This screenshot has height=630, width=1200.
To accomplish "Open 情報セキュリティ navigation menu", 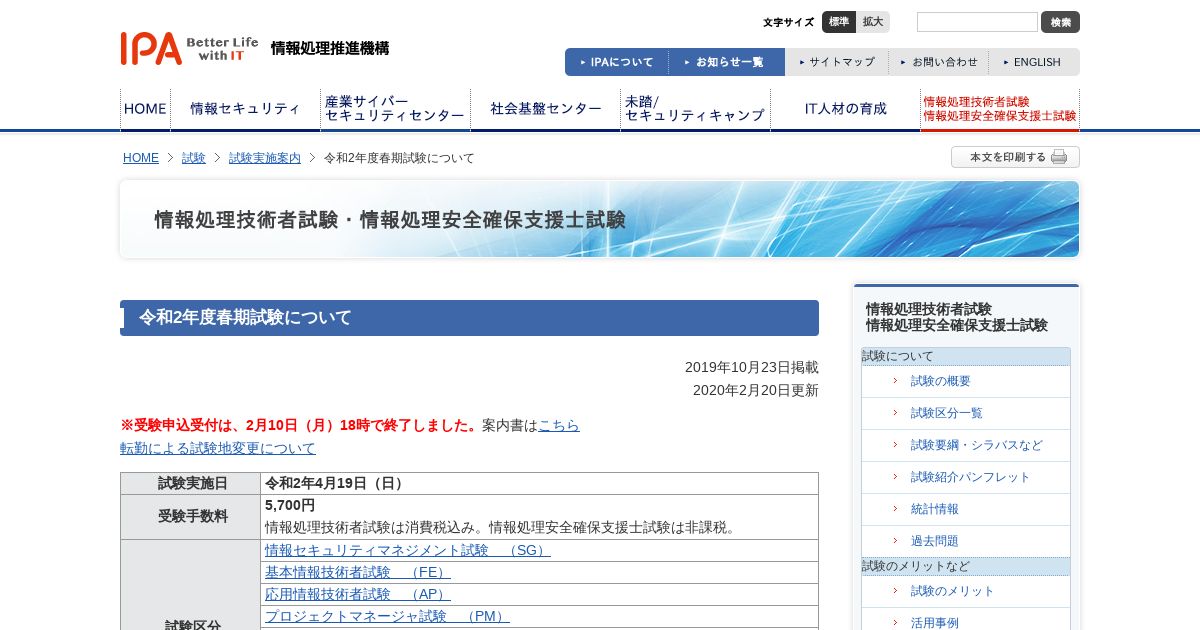I will point(245,109).
